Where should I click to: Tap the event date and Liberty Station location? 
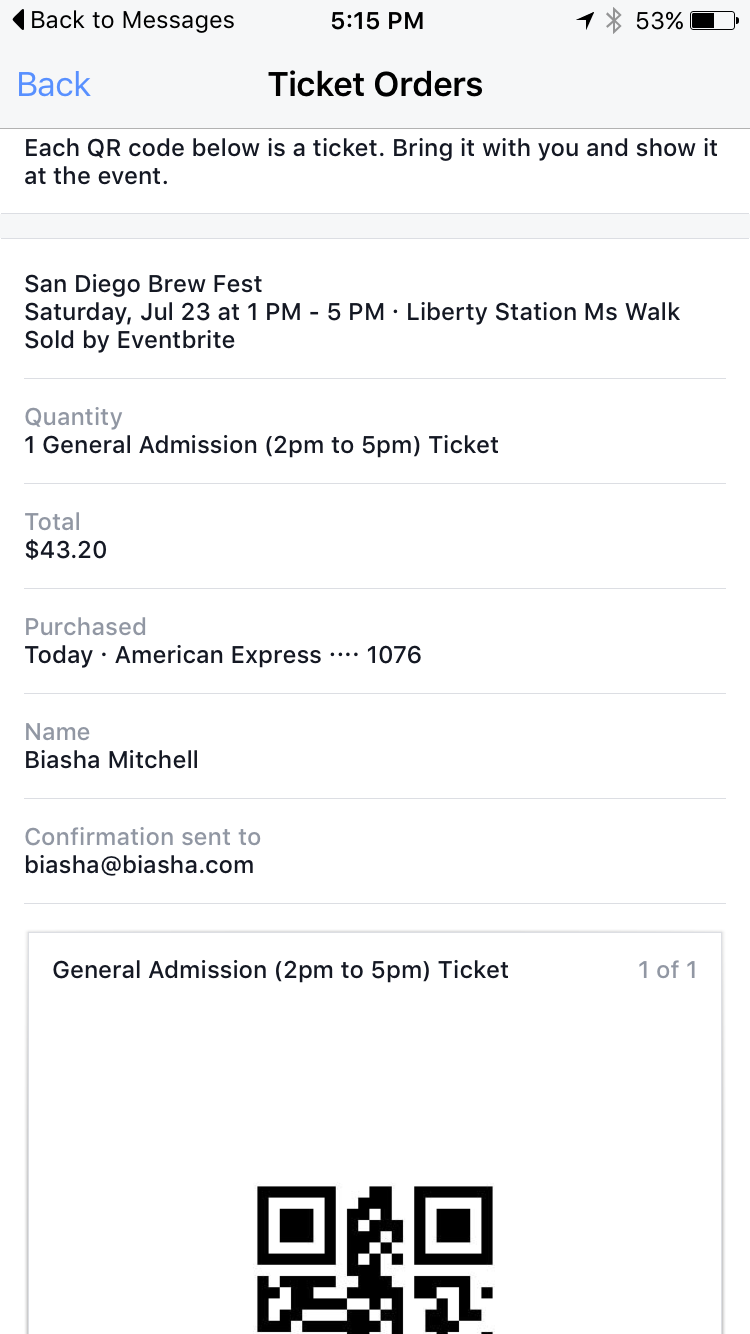click(352, 312)
